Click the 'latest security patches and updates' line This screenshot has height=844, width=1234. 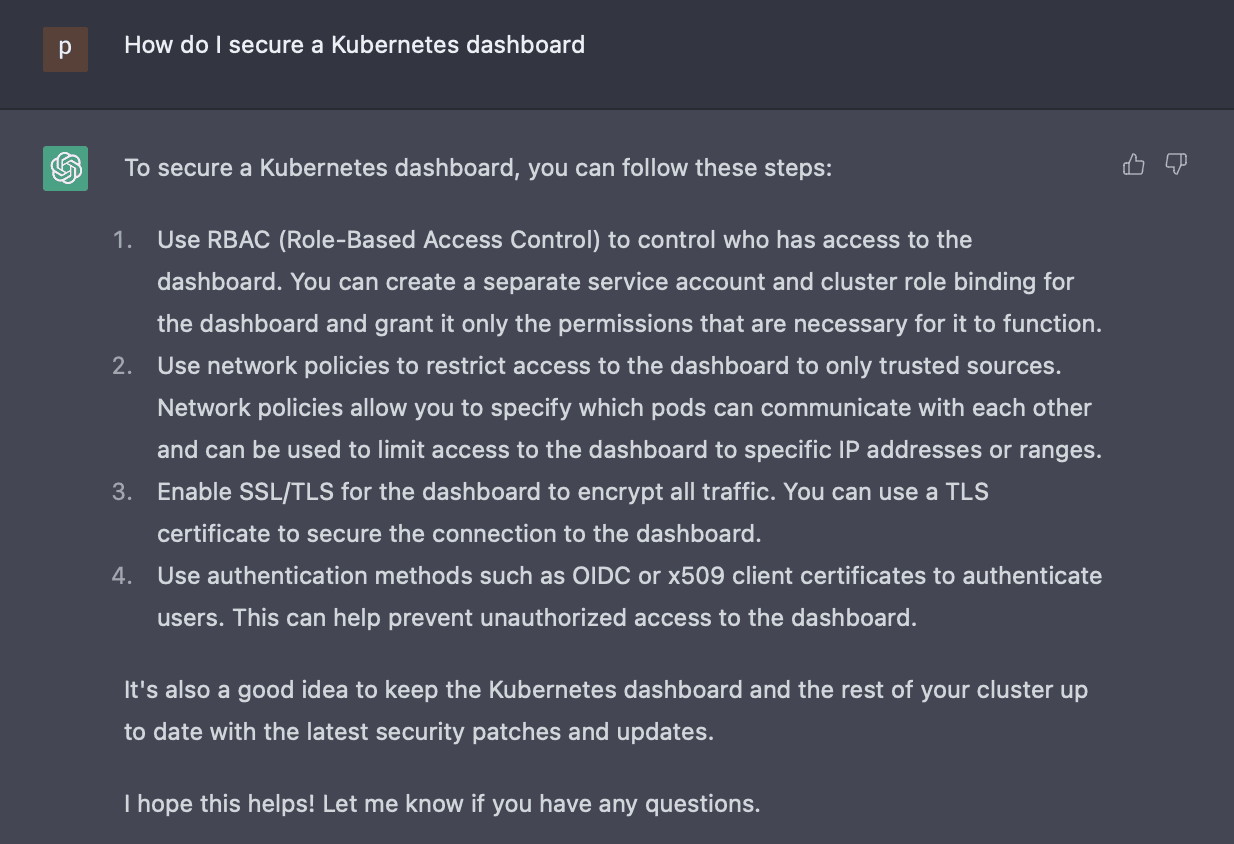(x=419, y=732)
